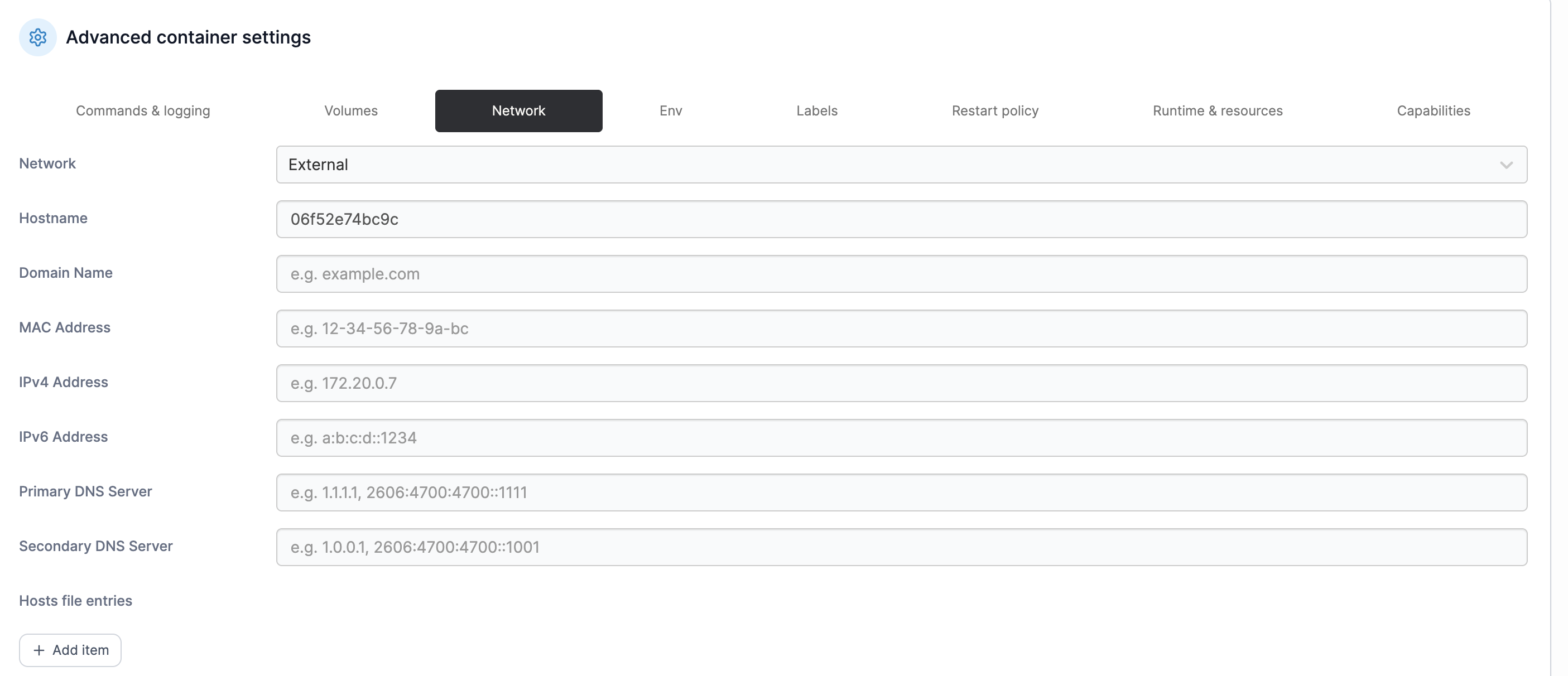Click the IPv6 Address input
Viewport: 1568px width, 676px height.
pyautogui.click(x=901, y=438)
